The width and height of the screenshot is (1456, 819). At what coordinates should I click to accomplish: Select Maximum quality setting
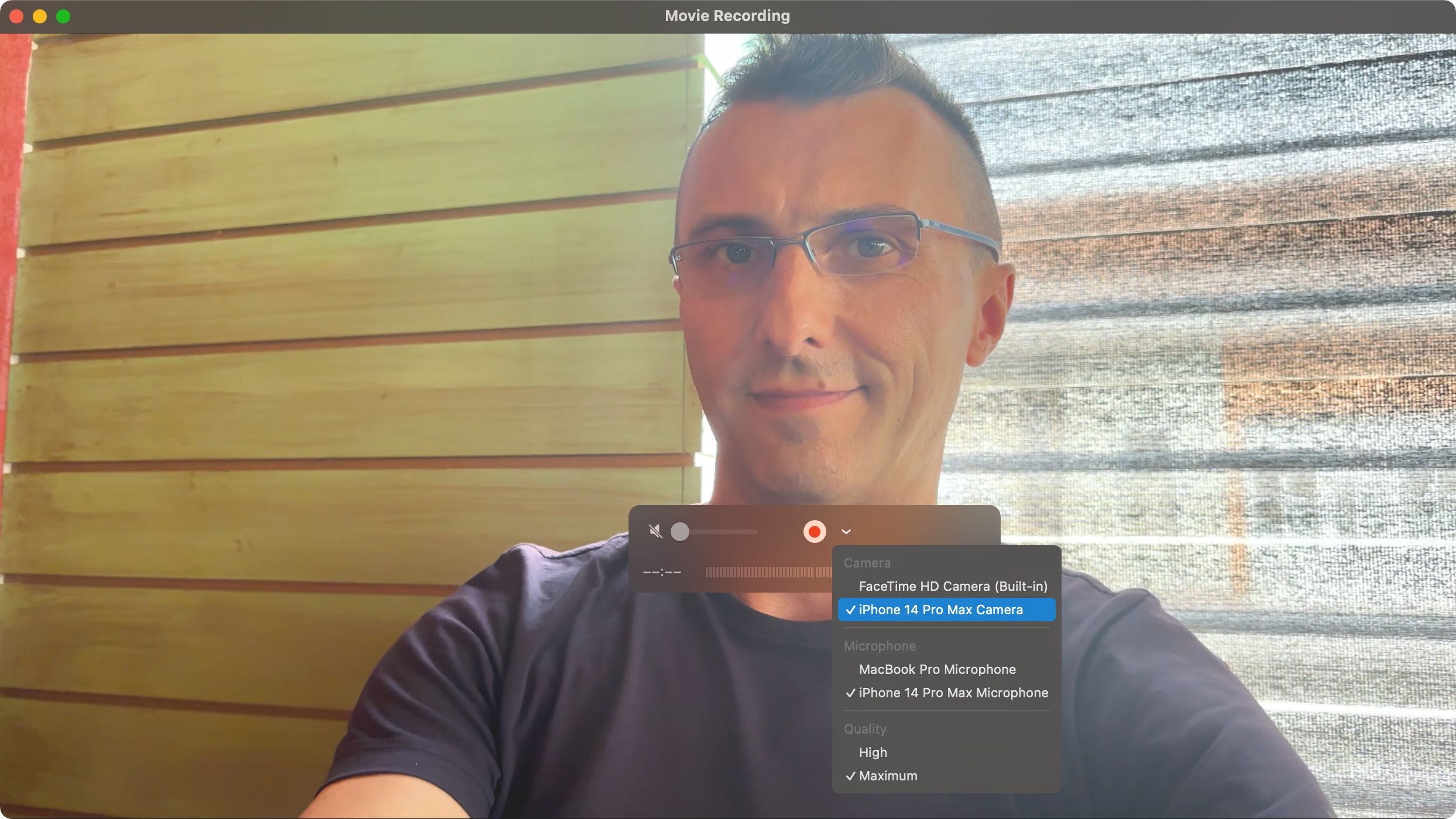(887, 776)
